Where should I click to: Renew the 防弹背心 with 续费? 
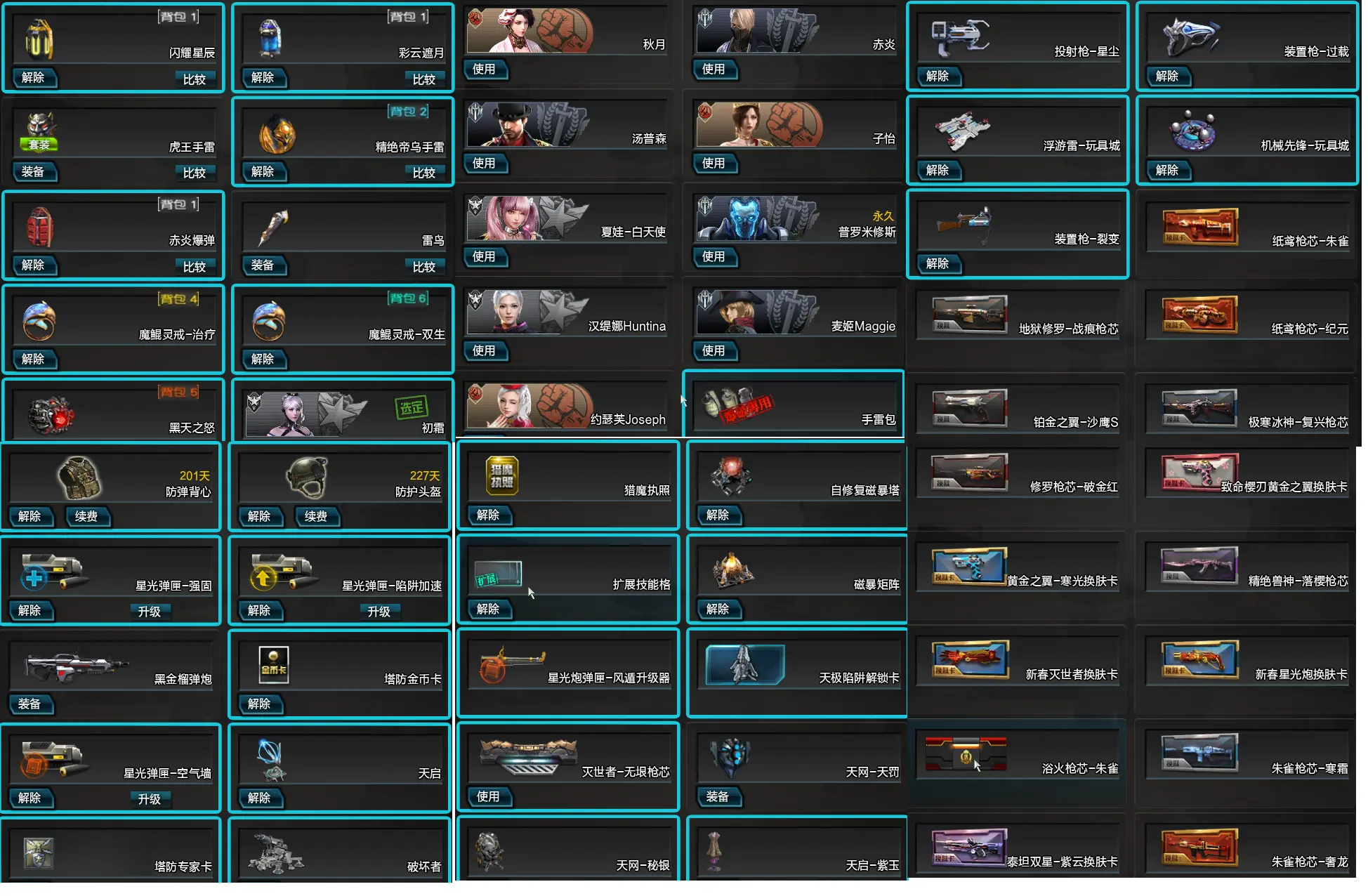coord(86,517)
